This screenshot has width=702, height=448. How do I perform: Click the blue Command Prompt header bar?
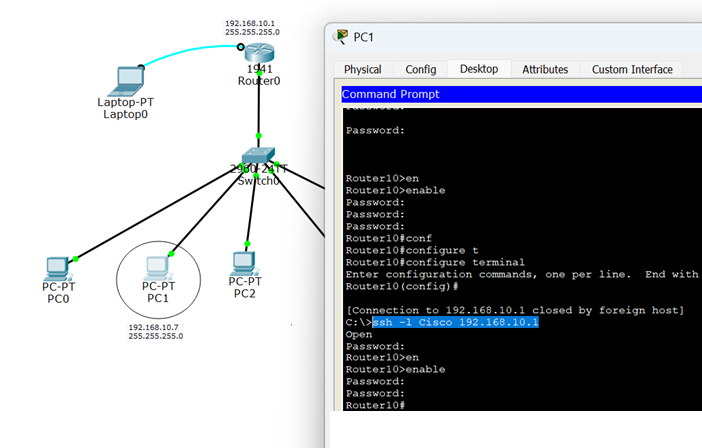(520, 94)
